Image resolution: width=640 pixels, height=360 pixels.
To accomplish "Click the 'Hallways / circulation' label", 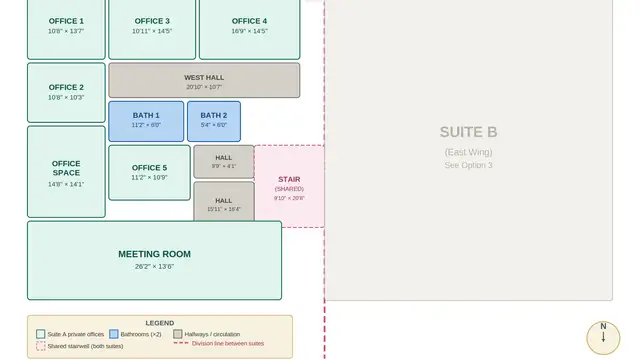I will point(212,334).
